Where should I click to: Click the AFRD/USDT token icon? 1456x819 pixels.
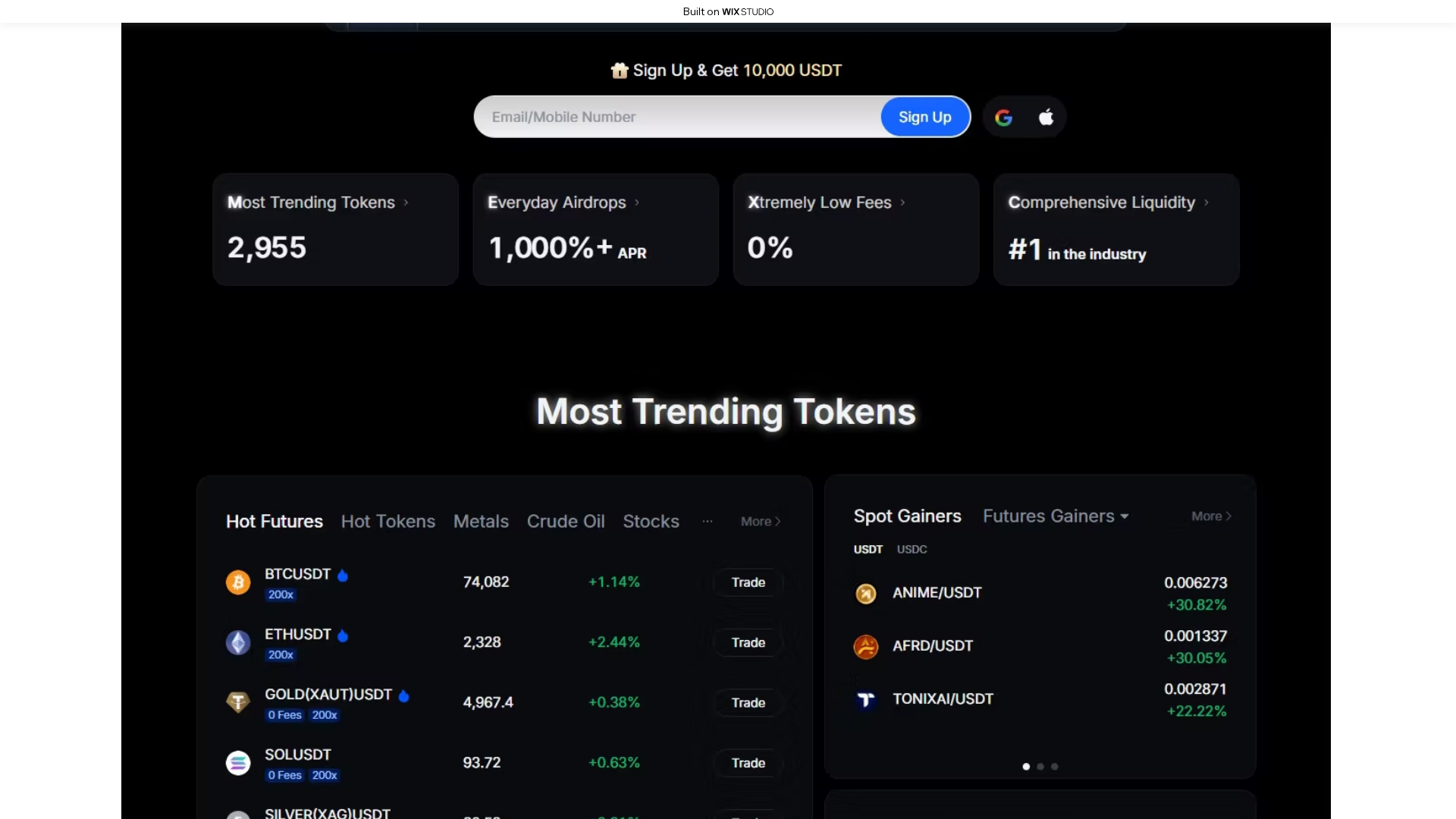tap(866, 647)
